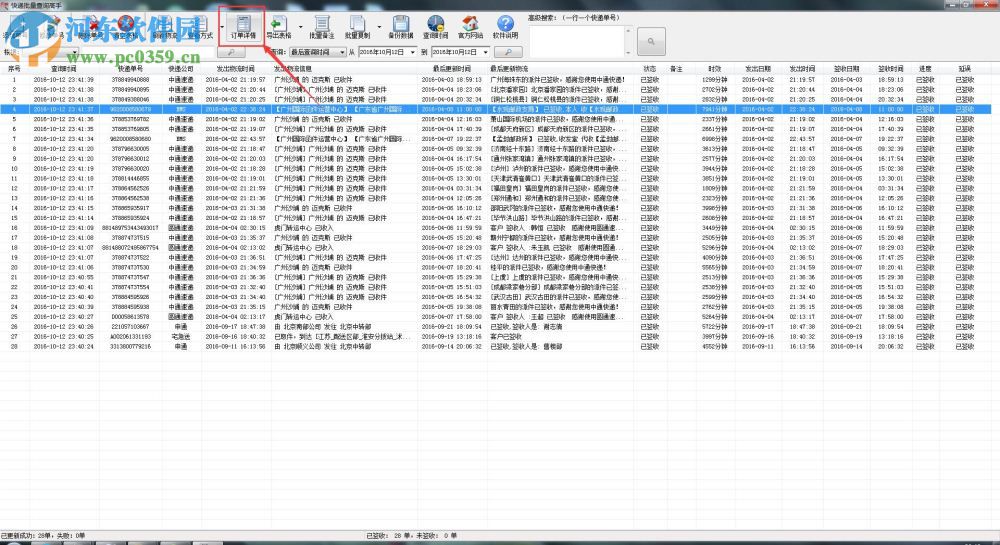Expand the 查询方式 dropdown arrow

point(222,27)
